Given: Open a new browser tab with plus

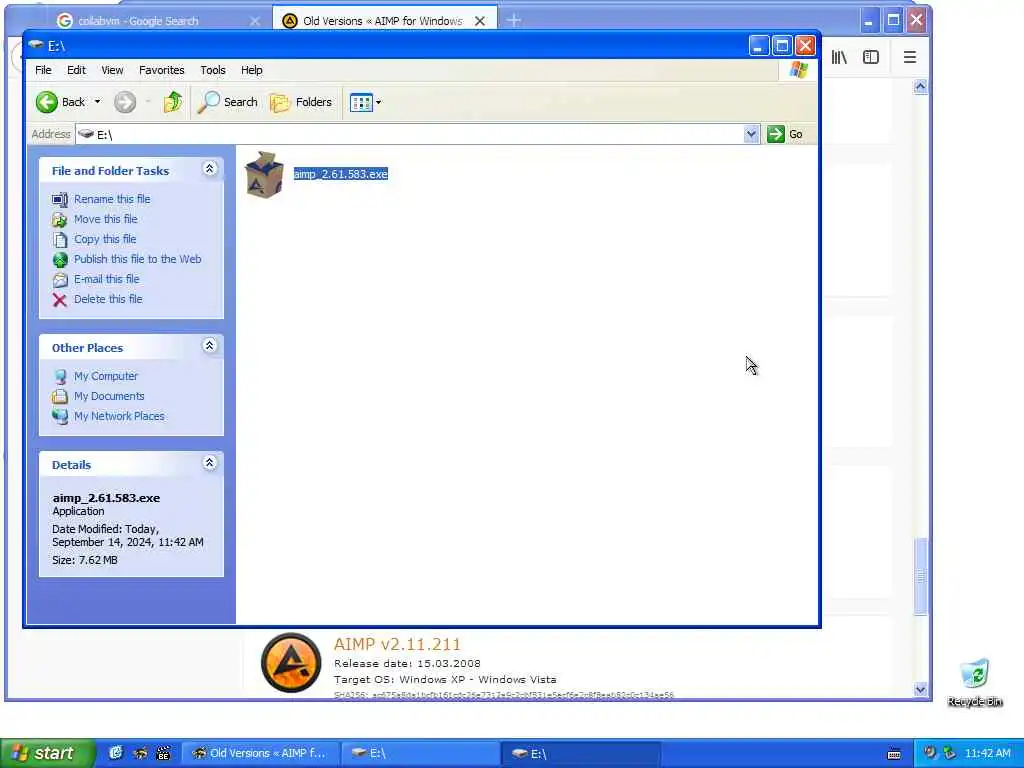Looking at the screenshot, I should [514, 21].
